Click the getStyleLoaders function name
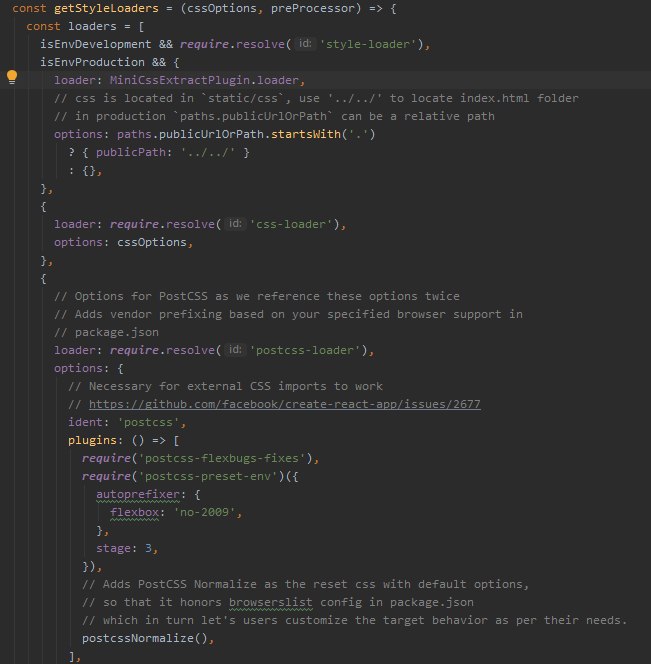The width and height of the screenshot is (651, 664). (106, 8)
